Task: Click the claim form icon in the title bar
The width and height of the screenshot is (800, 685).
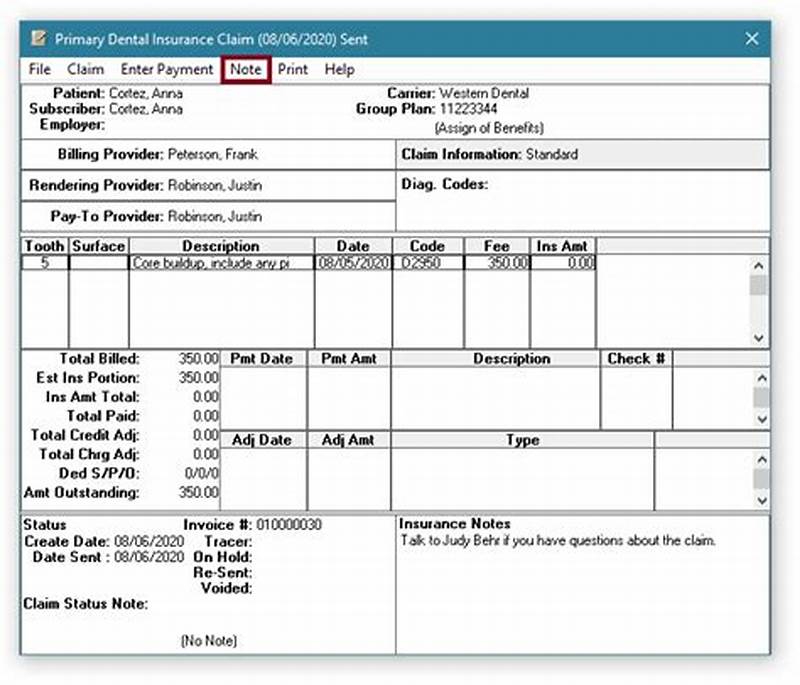Action: 41,38
